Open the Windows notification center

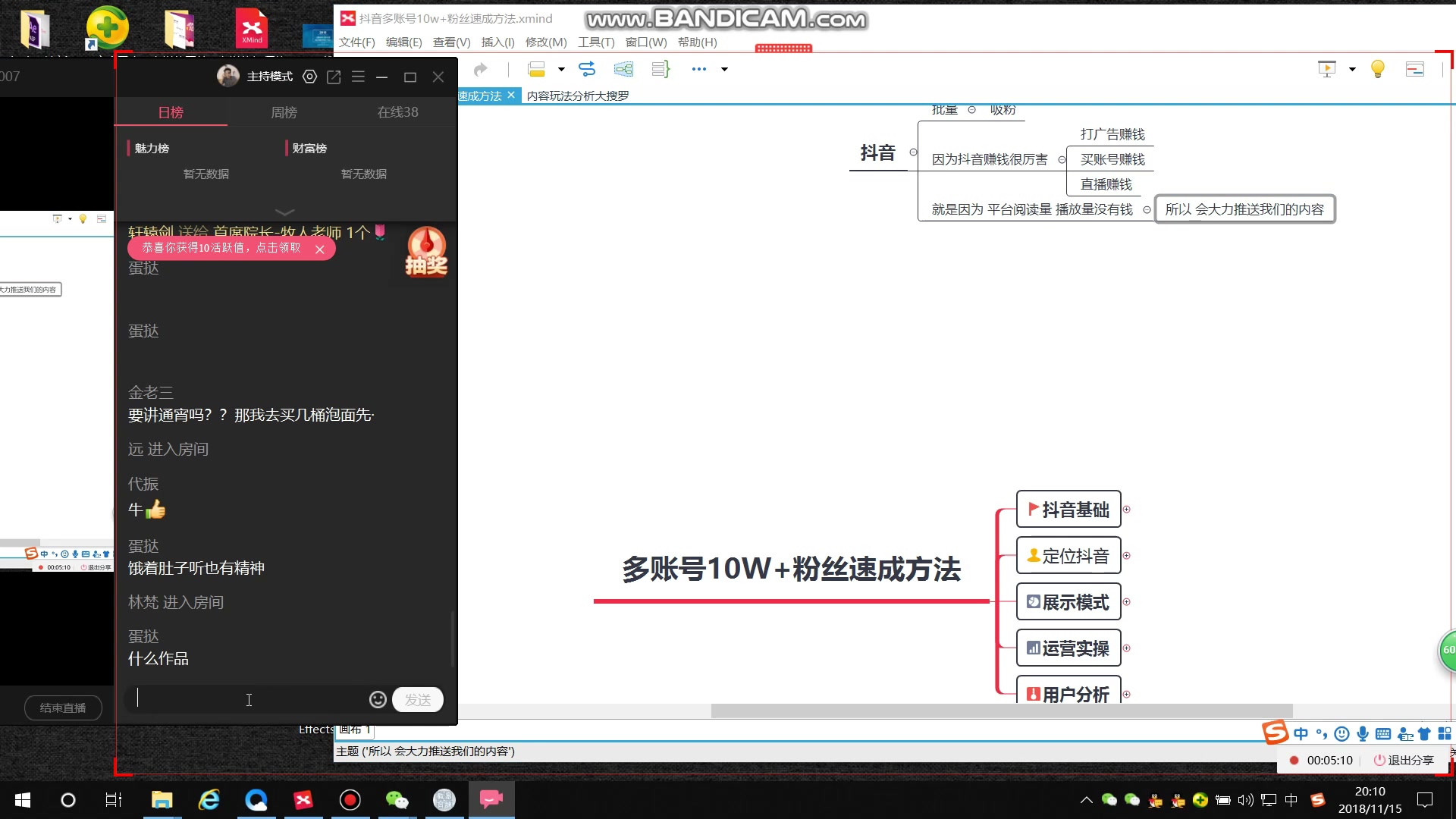[1425, 800]
